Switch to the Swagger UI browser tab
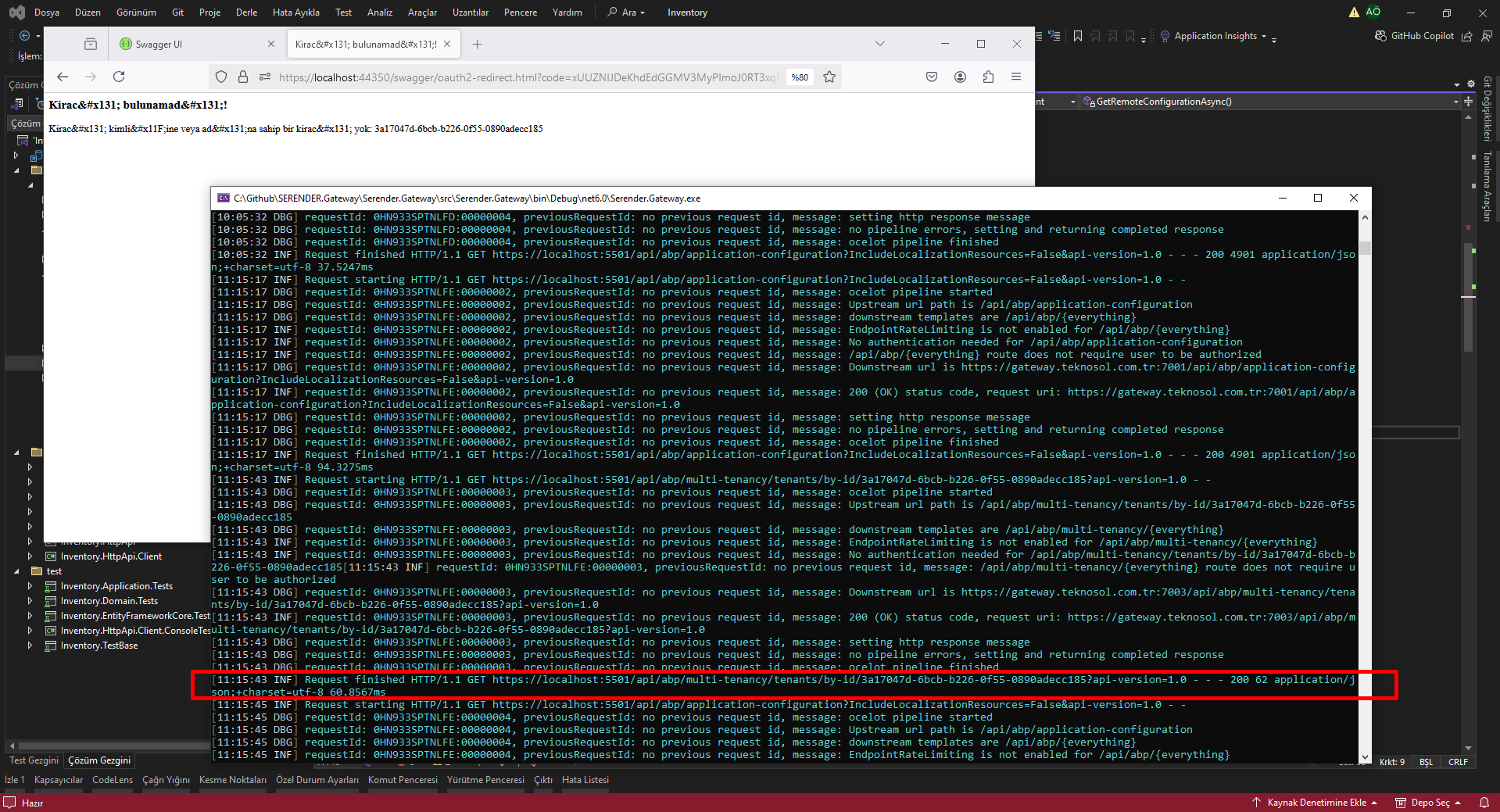 pyautogui.click(x=191, y=44)
